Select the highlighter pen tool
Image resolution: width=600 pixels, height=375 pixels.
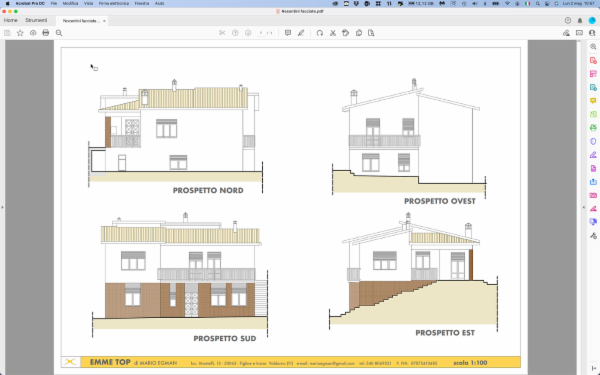point(301,33)
